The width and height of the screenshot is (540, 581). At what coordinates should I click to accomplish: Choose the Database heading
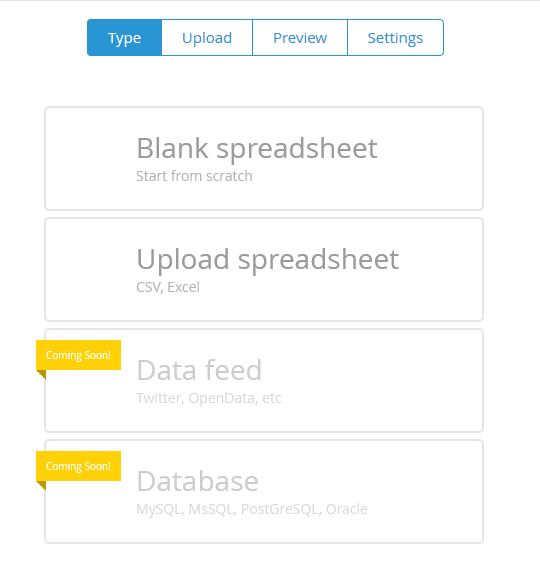click(198, 481)
